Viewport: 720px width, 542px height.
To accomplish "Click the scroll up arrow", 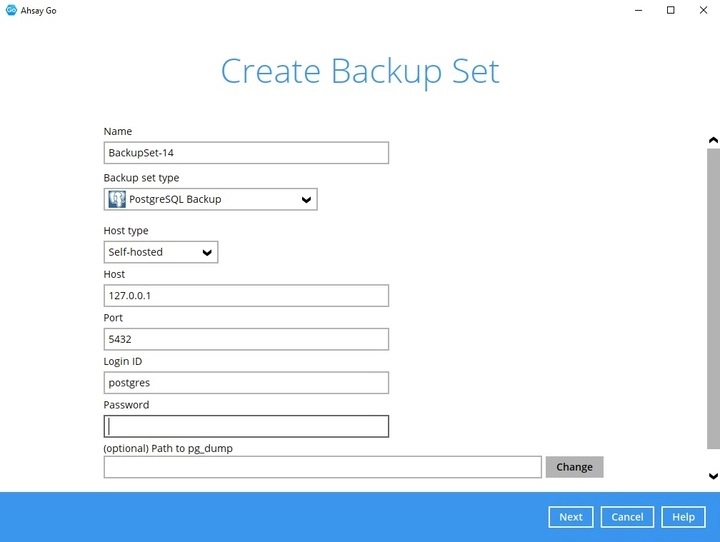I will click(713, 140).
